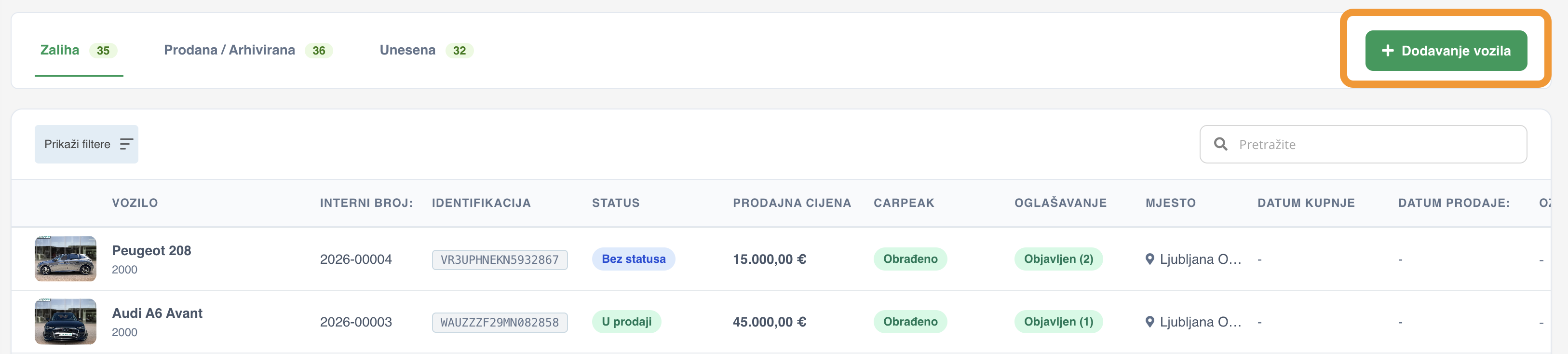Open the Peugeot 208 vehicle name
The height and width of the screenshot is (354, 1568).
[x=151, y=250]
